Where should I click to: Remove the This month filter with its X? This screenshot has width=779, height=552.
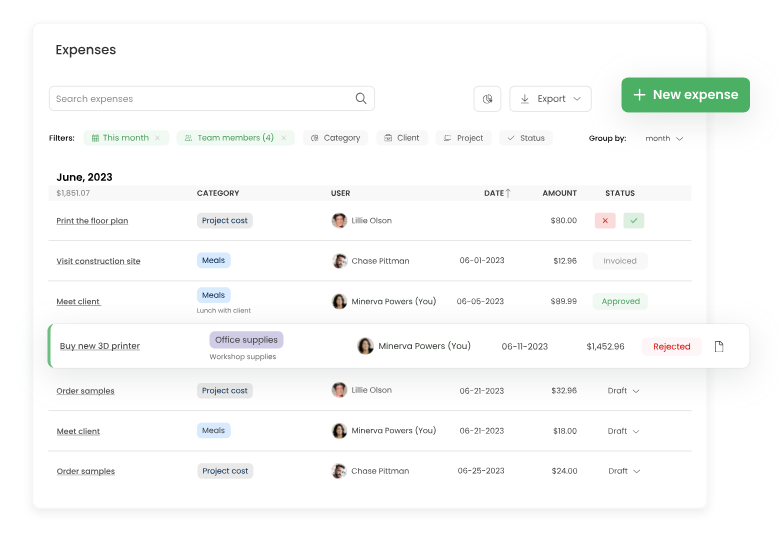(x=157, y=138)
